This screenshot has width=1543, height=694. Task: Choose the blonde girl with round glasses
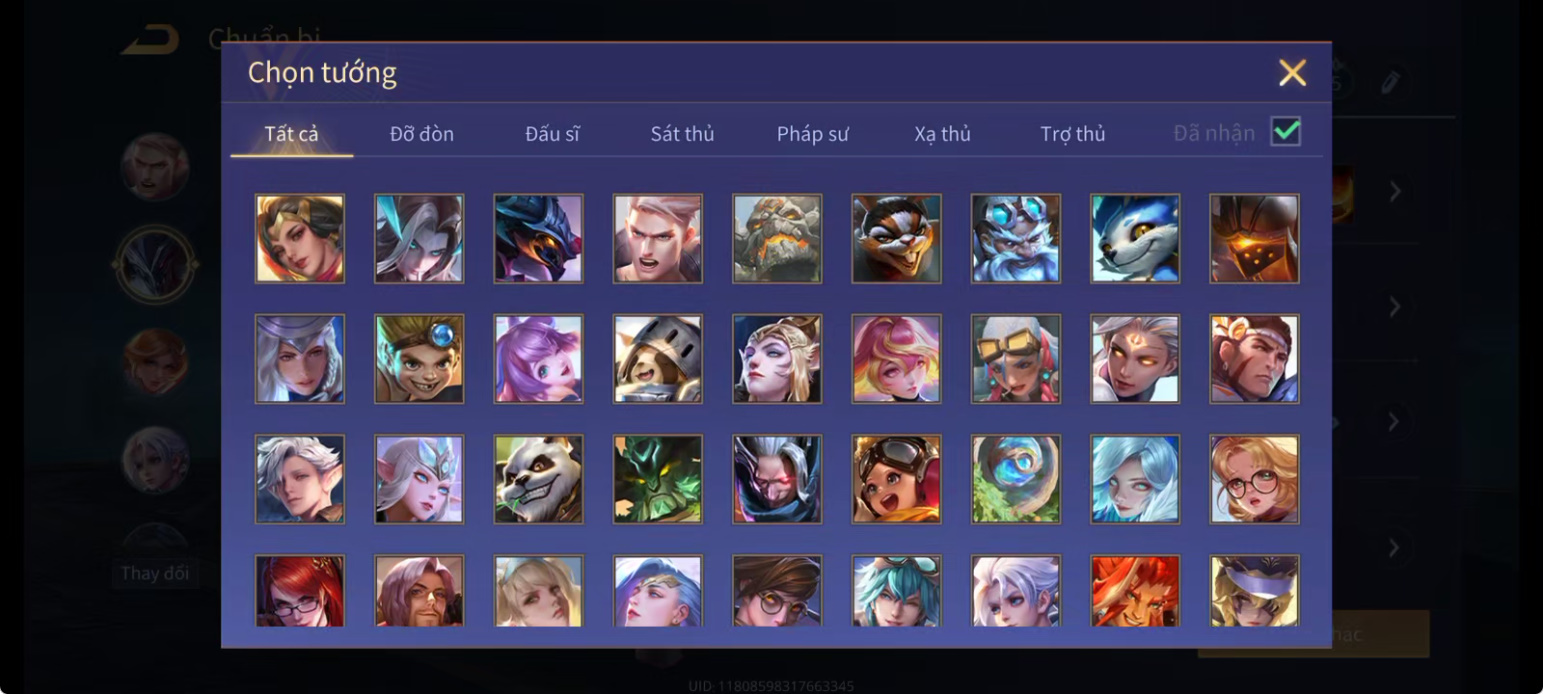[x=1254, y=479]
